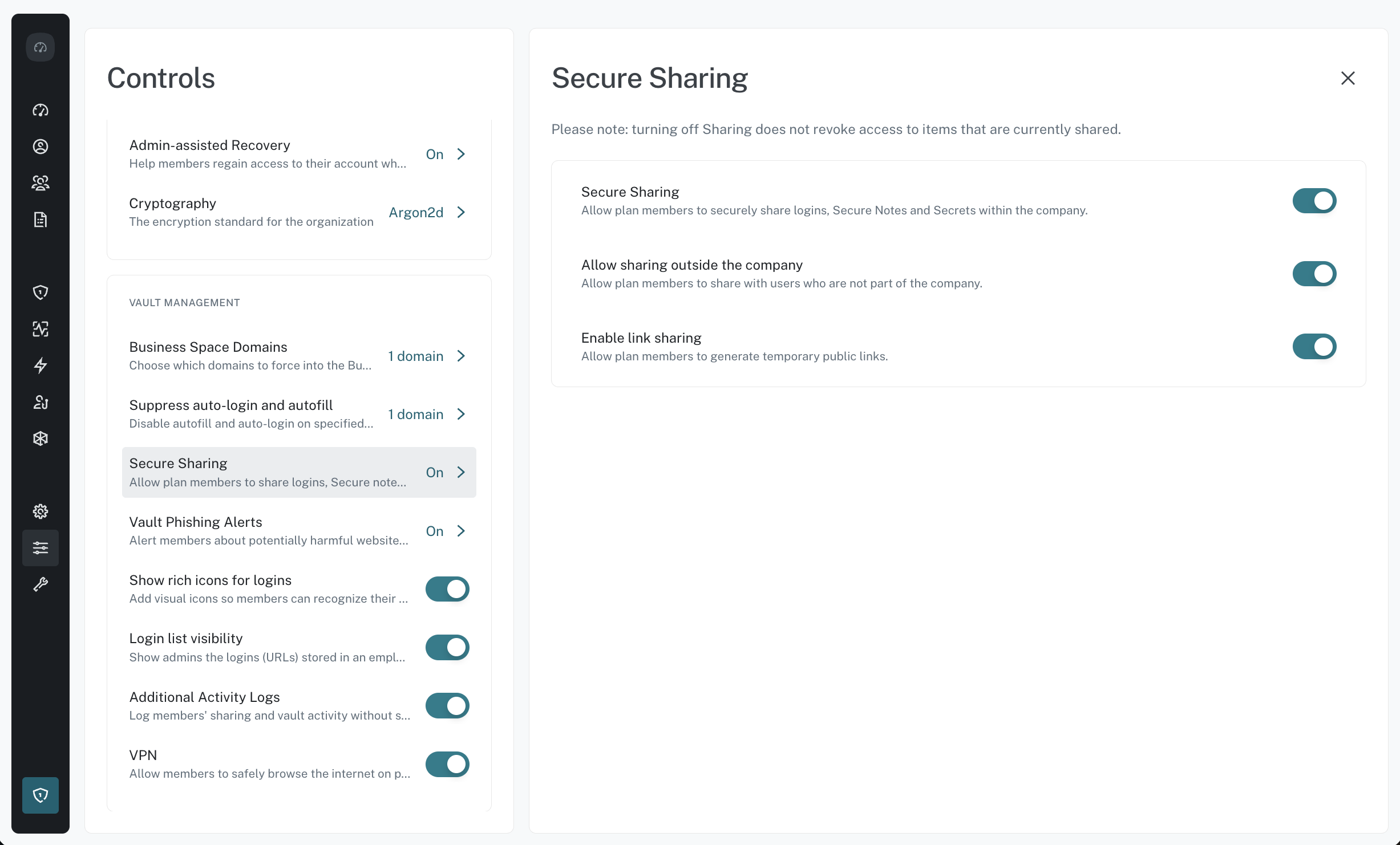Click On status in Secure Sharing row
The height and width of the screenshot is (845, 1400).
pos(435,472)
